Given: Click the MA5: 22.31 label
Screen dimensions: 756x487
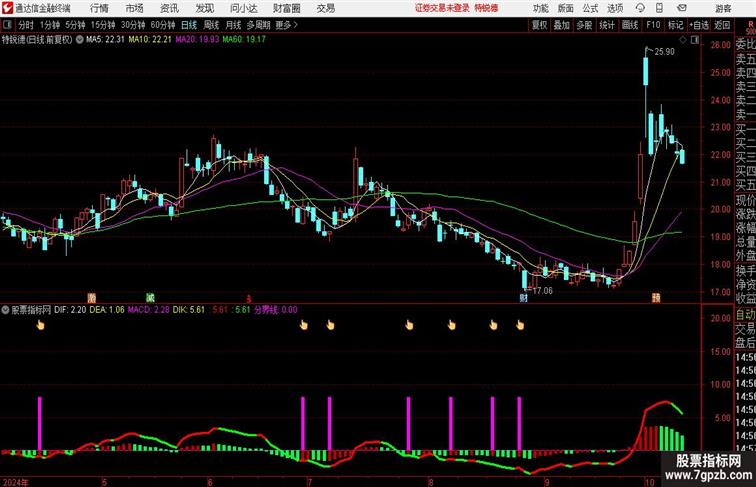Looking at the screenshot, I should pyautogui.click(x=105, y=40).
